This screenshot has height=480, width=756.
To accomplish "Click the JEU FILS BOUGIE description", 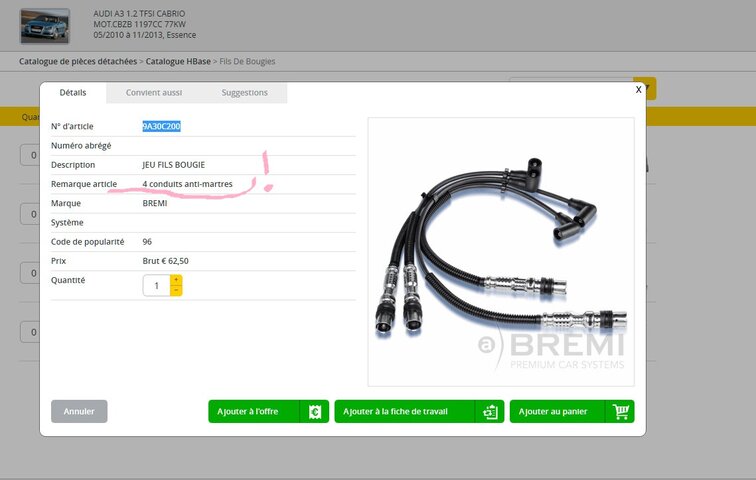I will (174, 165).
